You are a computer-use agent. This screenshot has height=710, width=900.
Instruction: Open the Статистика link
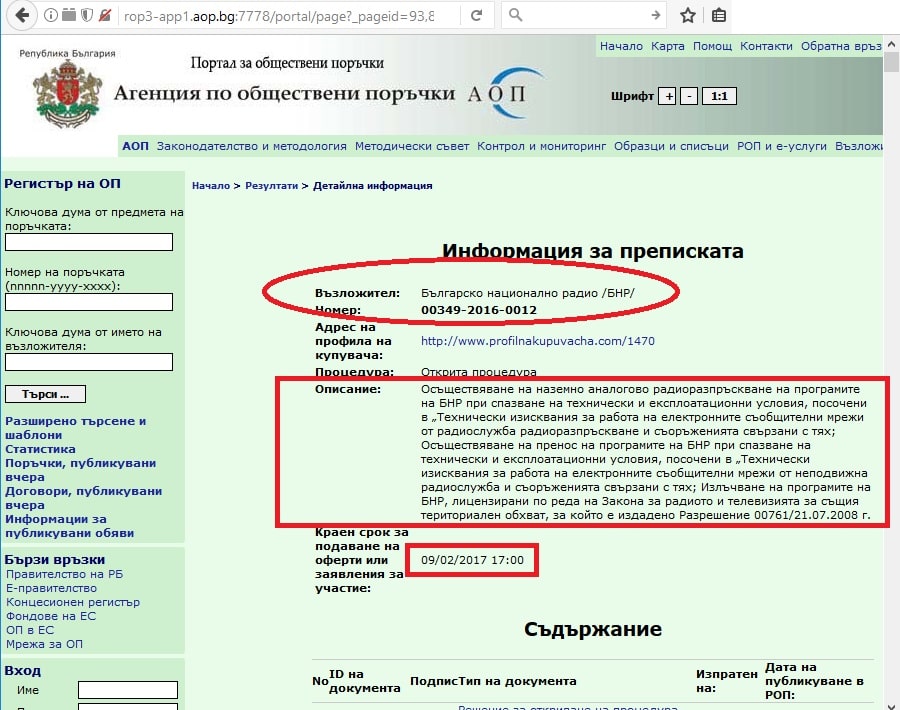tap(40, 449)
